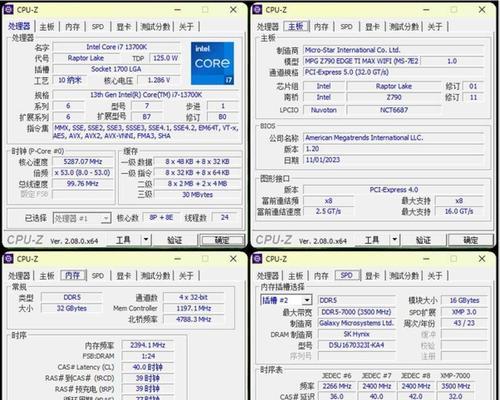The image size is (500, 400).
Task: Click CPU-Z icon in top-left window title
Action: (x=8, y=10)
